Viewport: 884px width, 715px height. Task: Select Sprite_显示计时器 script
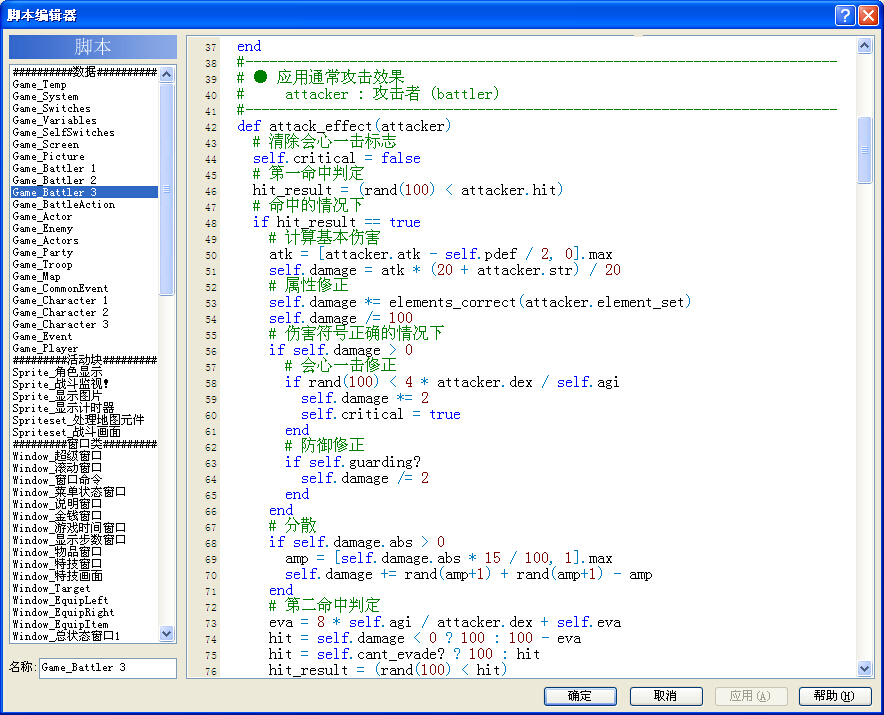[85, 408]
